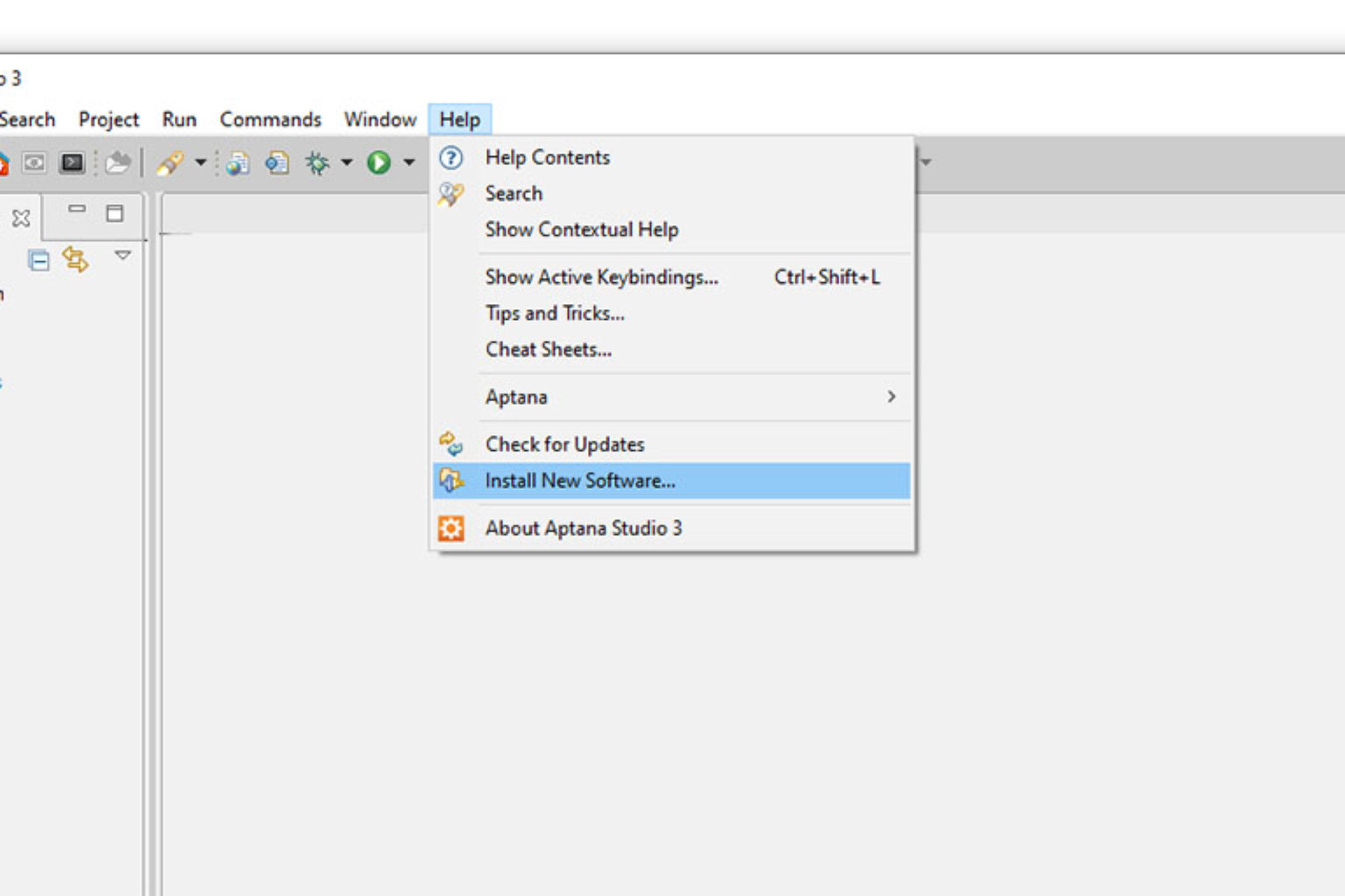Viewport: 1345px width, 896px height.
Task: Click the Check for Updates arrows icon
Action: (451, 444)
